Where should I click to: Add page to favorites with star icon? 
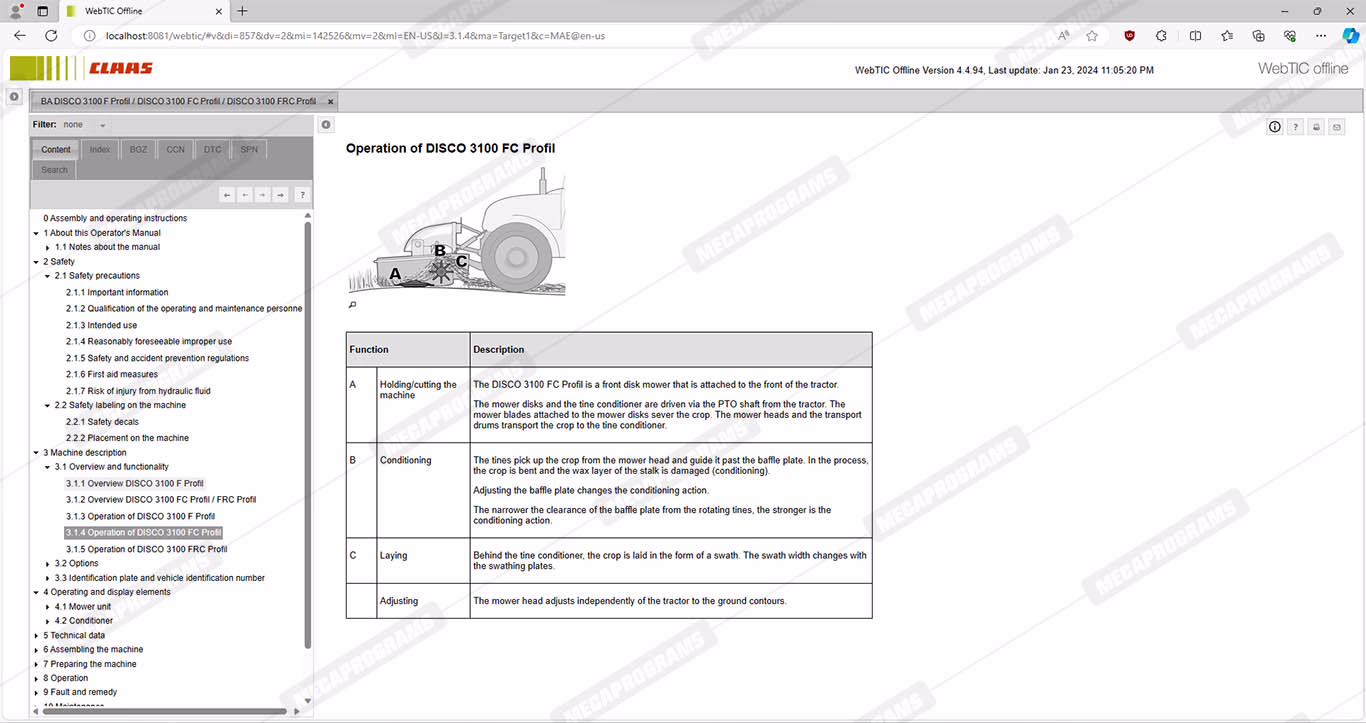[1092, 36]
